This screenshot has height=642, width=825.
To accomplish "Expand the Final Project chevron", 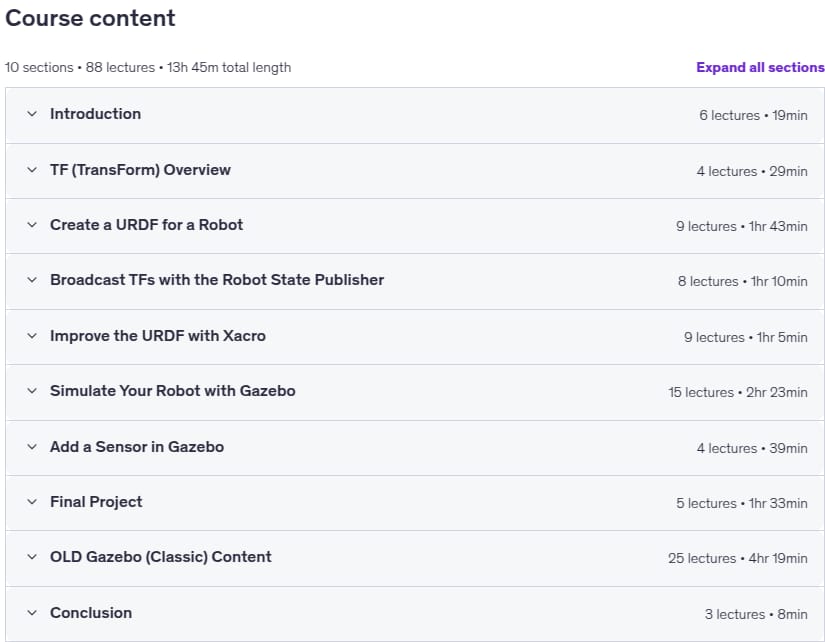I will tap(32, 501).
